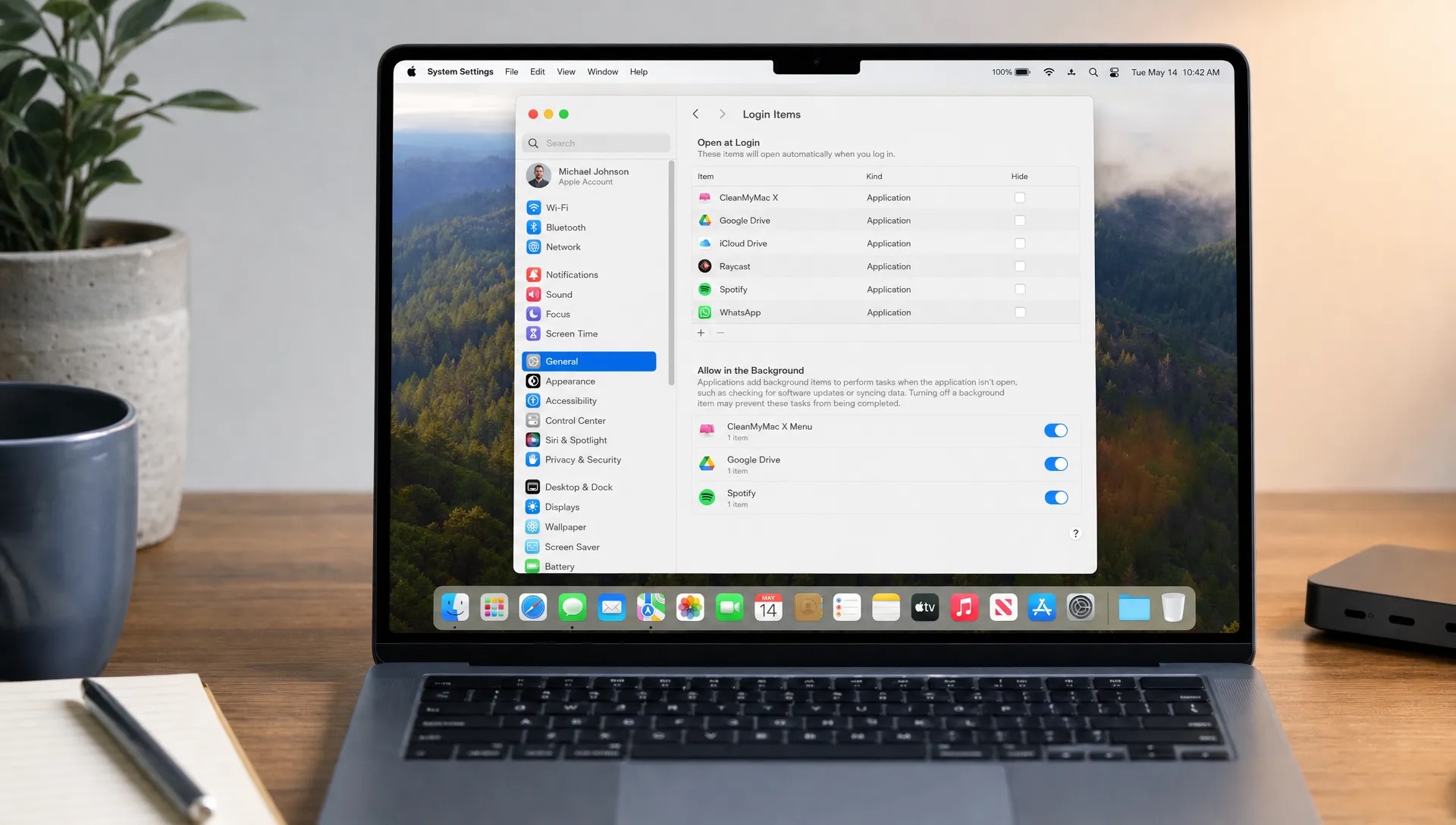Open Apple TV app in Dock
This screenshot has width=1456, height=825.
[924, 607]
